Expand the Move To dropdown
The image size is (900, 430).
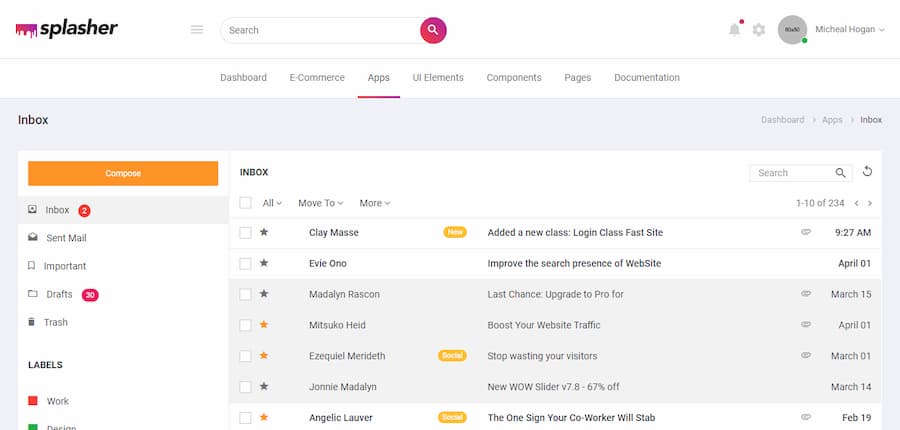pos(321,203)
